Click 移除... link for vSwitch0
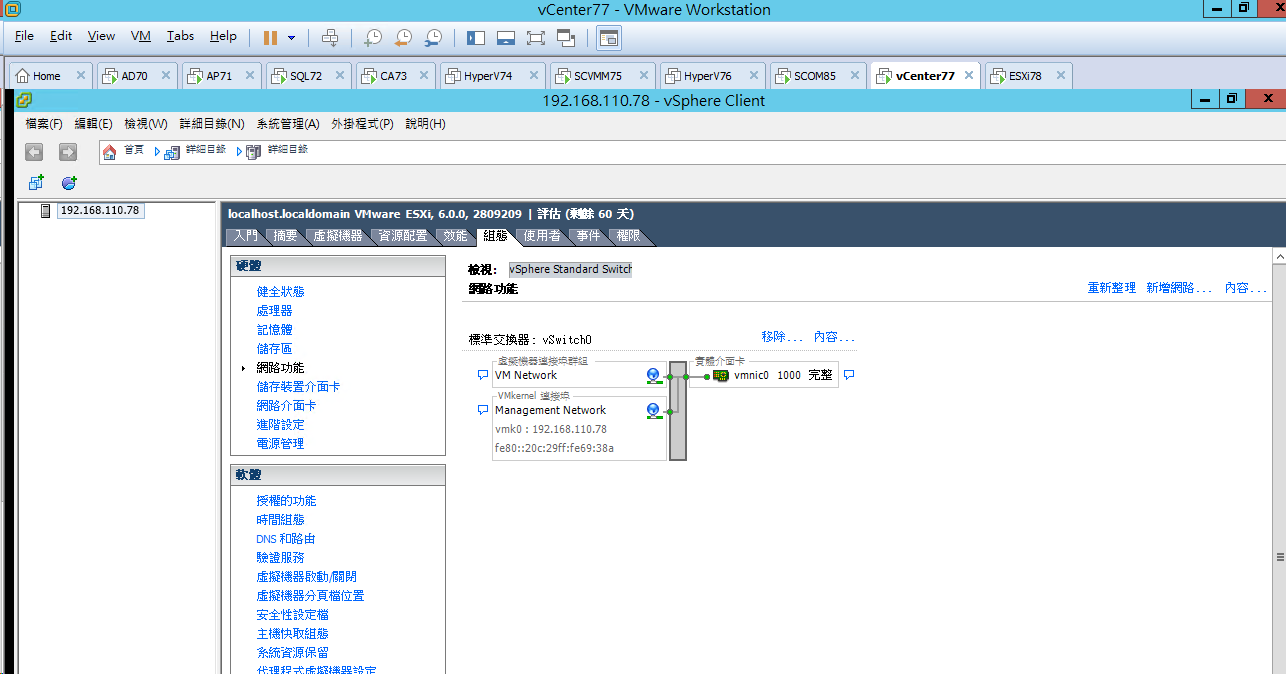 pyautogui.click(x=782, y=338)
